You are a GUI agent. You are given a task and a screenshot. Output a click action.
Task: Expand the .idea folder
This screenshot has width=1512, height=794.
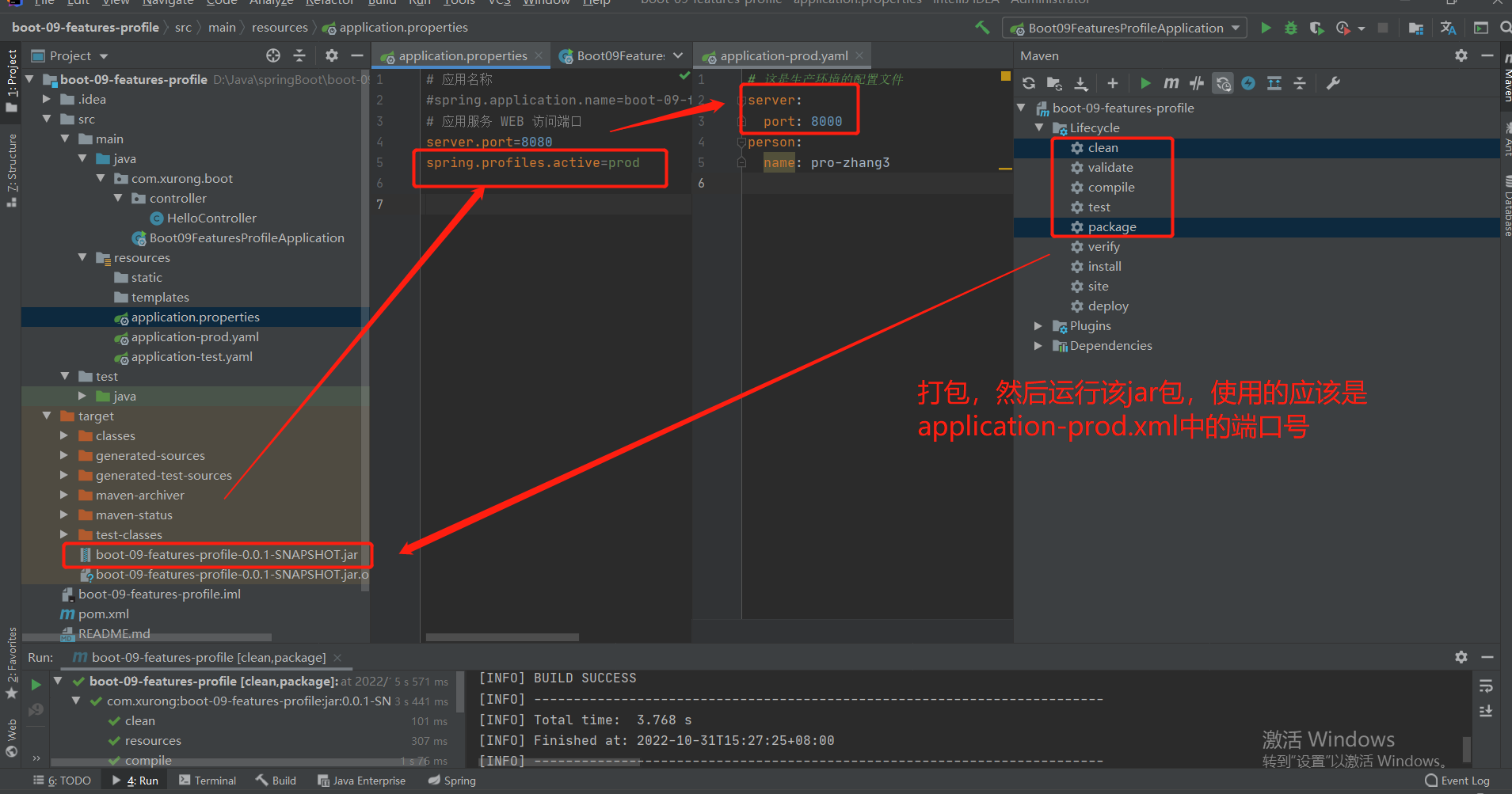tap(47, 99)
